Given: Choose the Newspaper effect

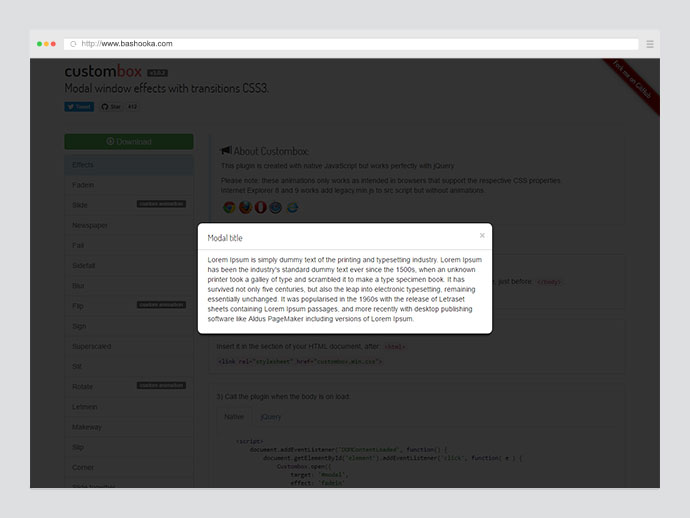Looking at the screenshot, I should 129,225.
